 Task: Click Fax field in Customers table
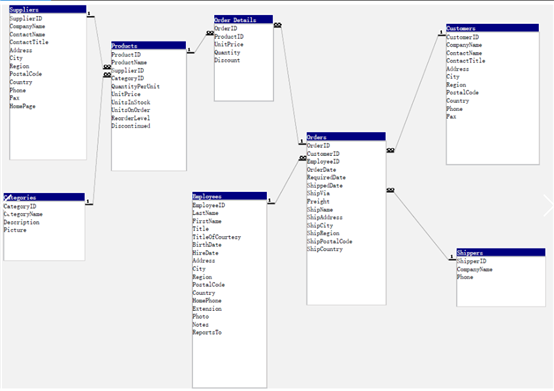(x=451, y=117)
